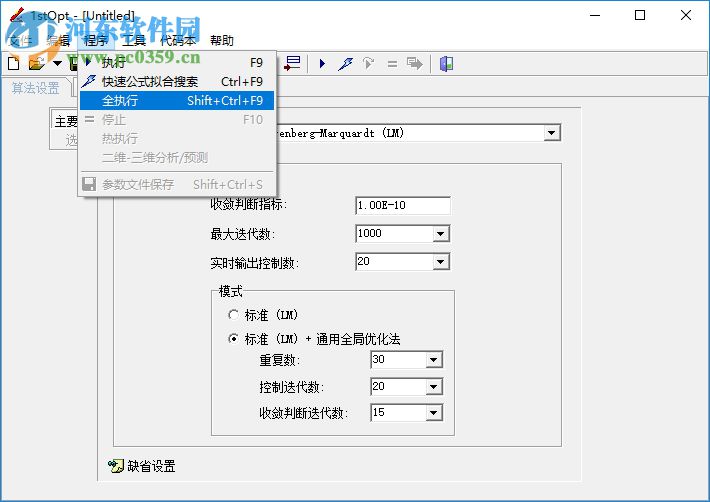The height and width of the screenshot is (502, 710).
Task: Minimize the 1stOpt window
Action: coord(595,15)
